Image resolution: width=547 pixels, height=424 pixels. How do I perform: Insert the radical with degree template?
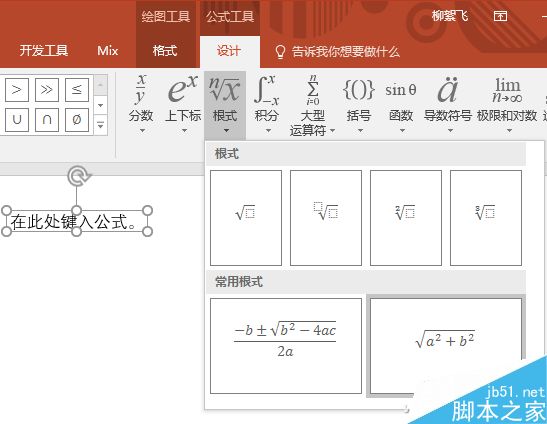tap(326, 218)
